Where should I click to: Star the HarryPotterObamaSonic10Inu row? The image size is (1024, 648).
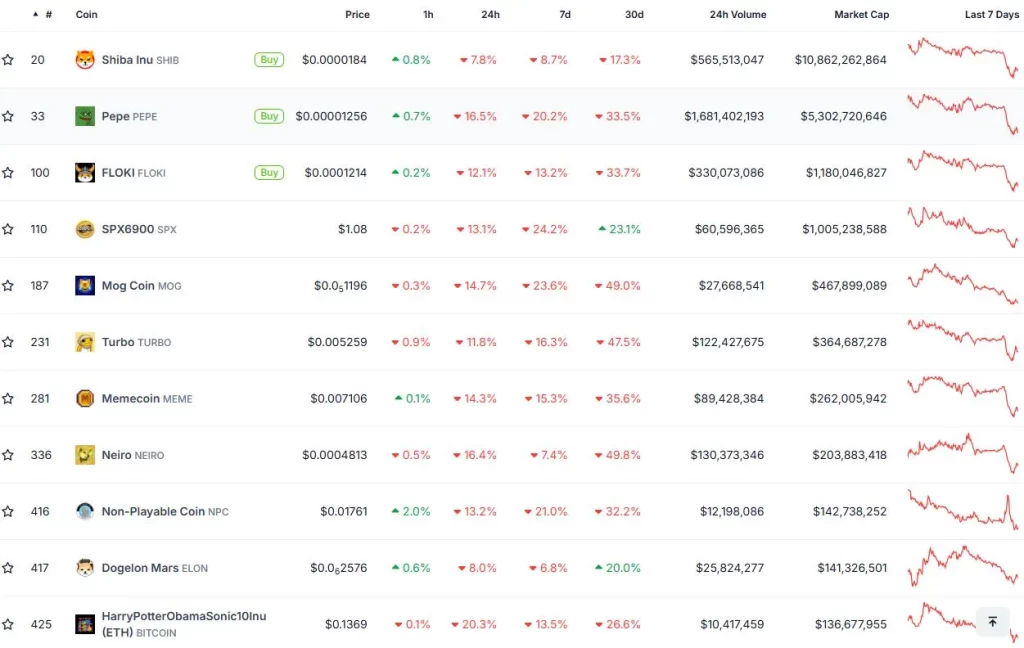[8, 624]
